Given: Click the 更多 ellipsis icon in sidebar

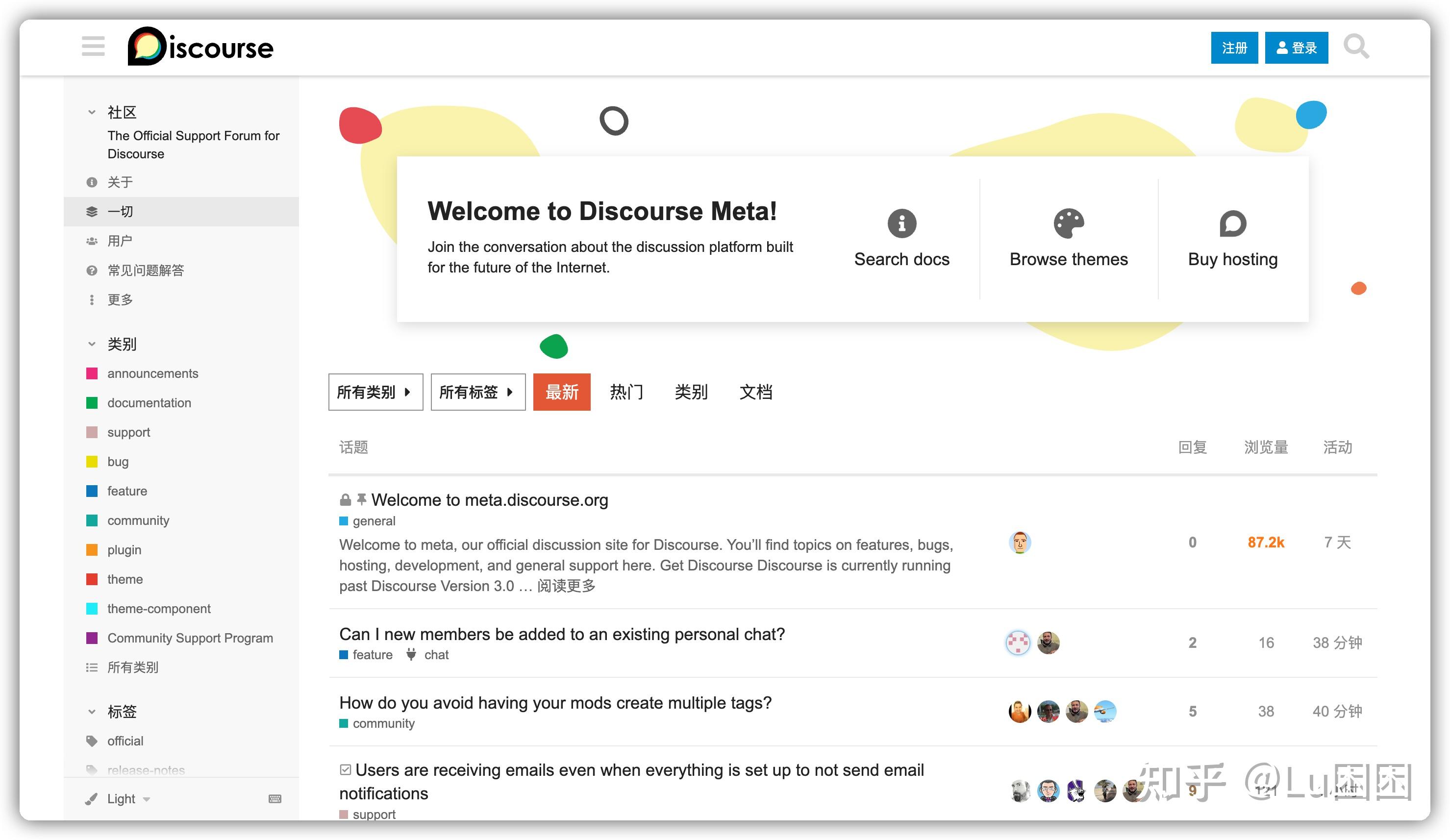Looking at the screenshot, I should pos(92,299).
